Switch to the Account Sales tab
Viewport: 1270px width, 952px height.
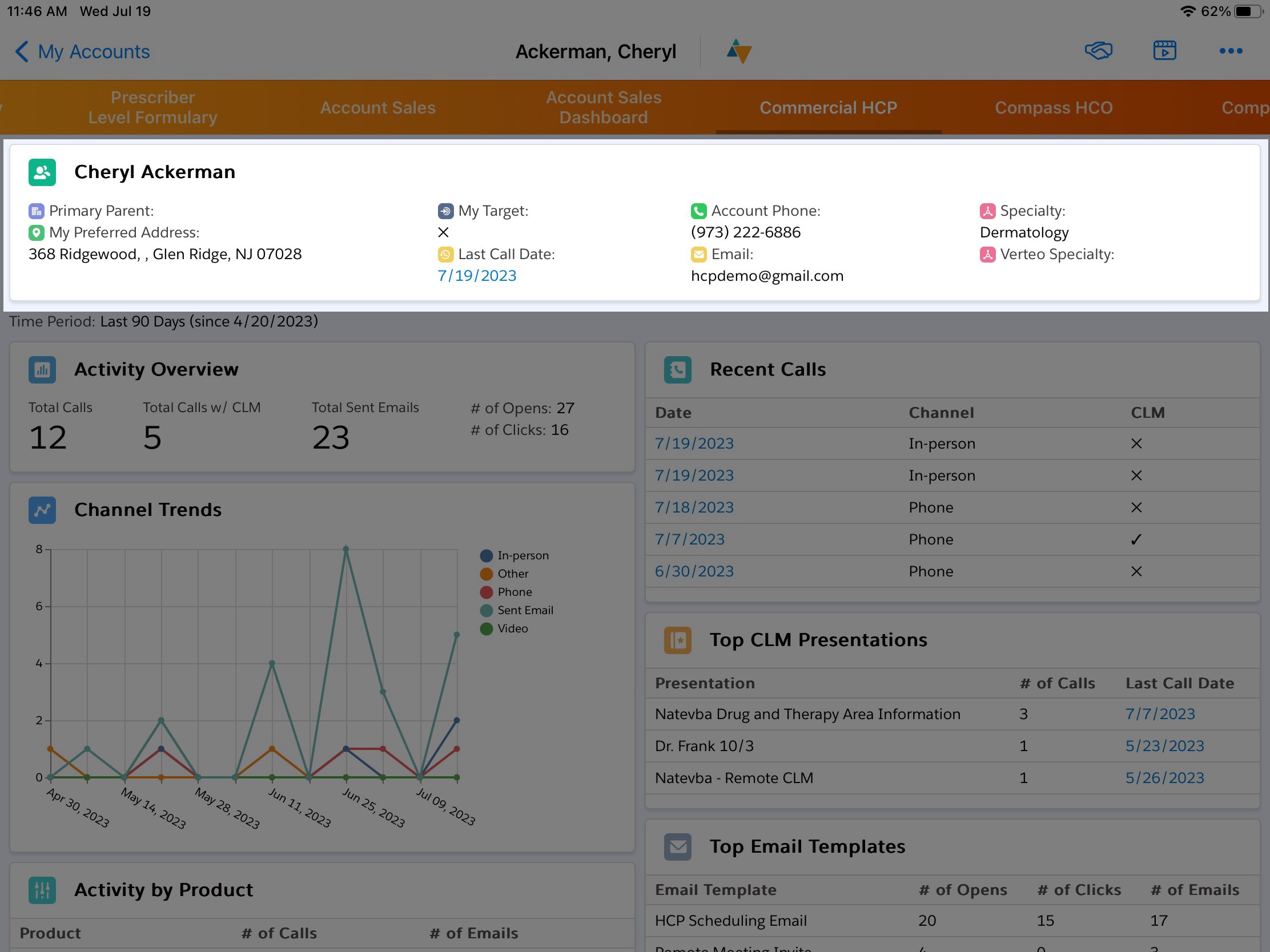pyautogui.click(x=377, y=107)
